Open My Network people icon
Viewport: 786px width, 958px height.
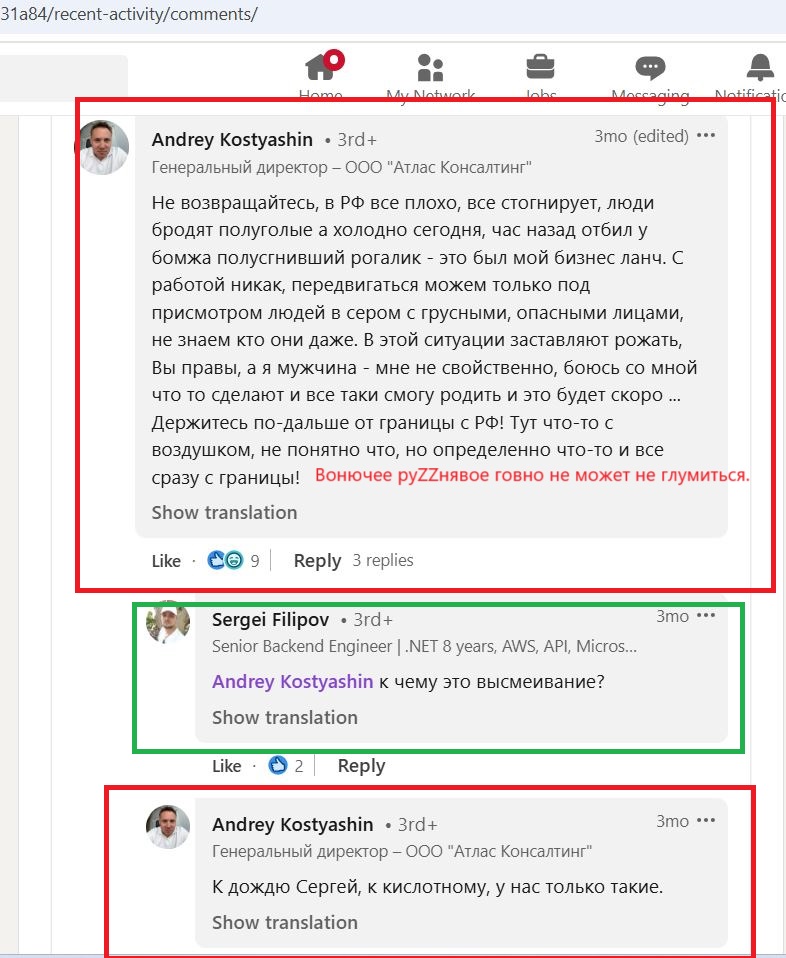(x=430, y=67)
